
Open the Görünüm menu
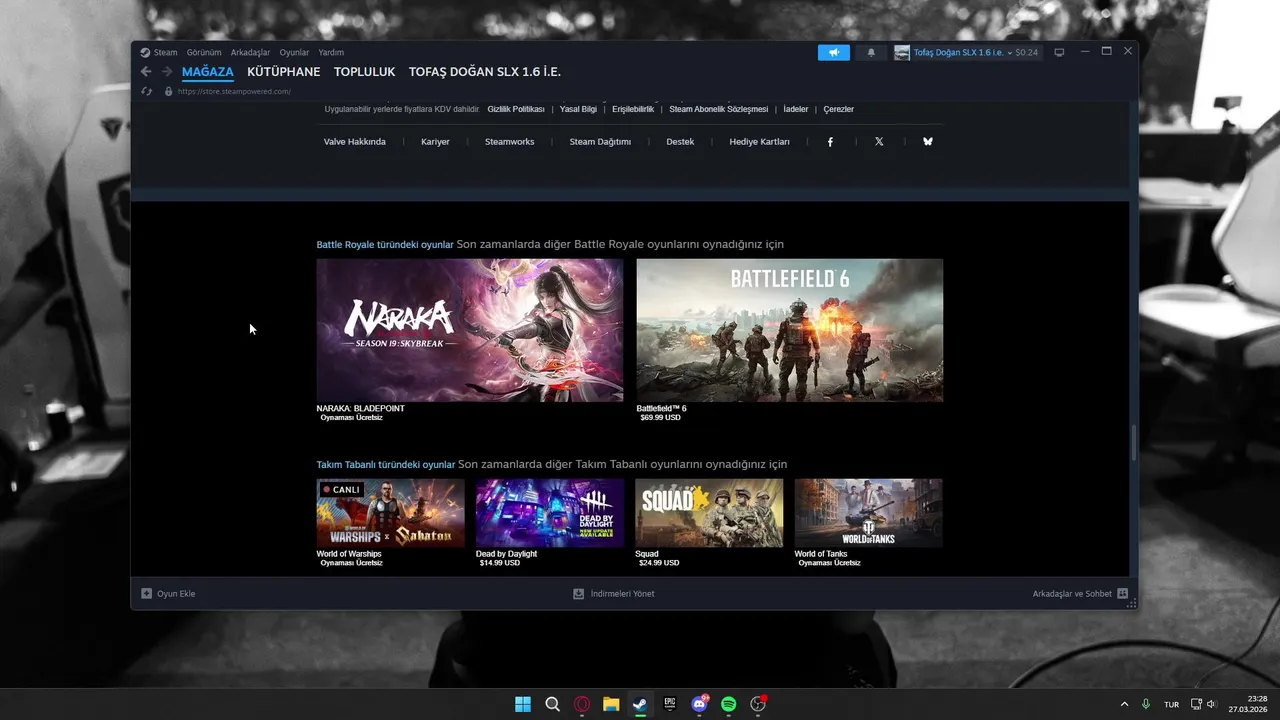click(x=204, y=52)
